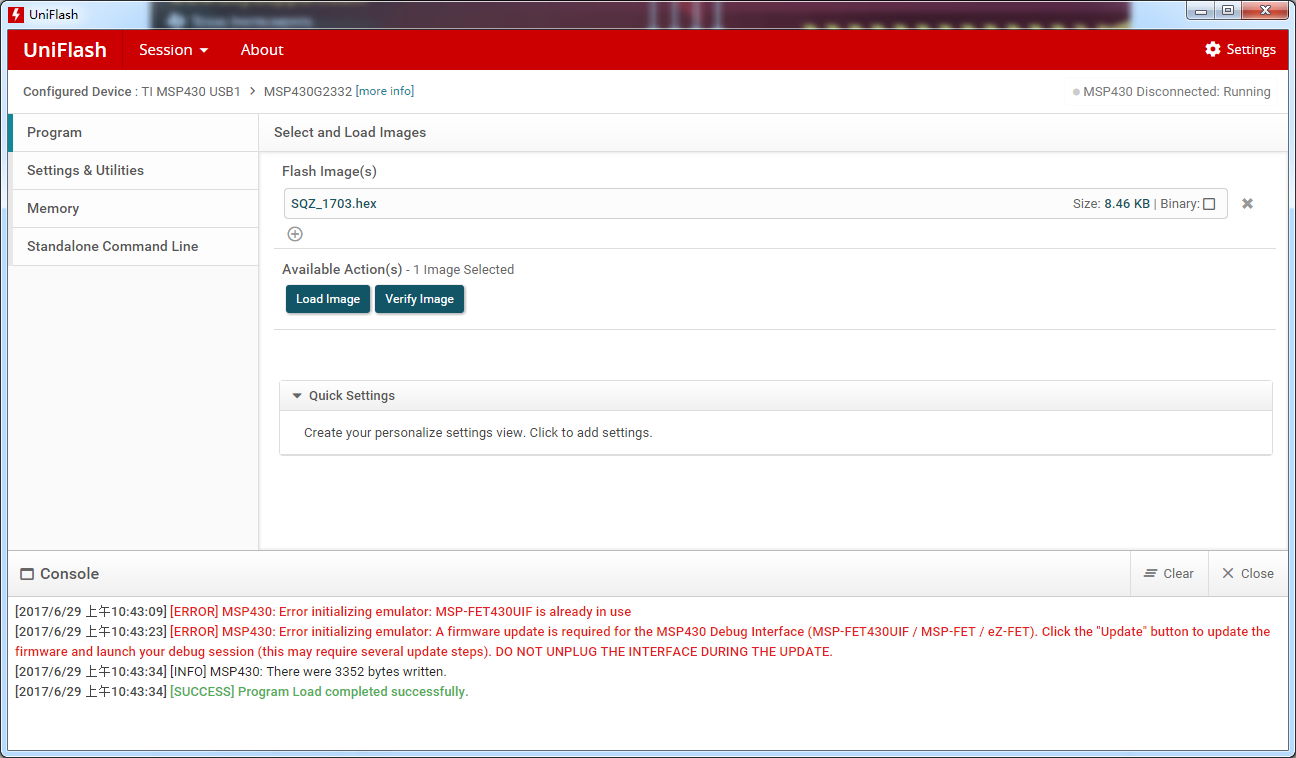Click the Console panel icon
Screen dimensions: 1296x758
pyautogui.click(x=27, y=574)
